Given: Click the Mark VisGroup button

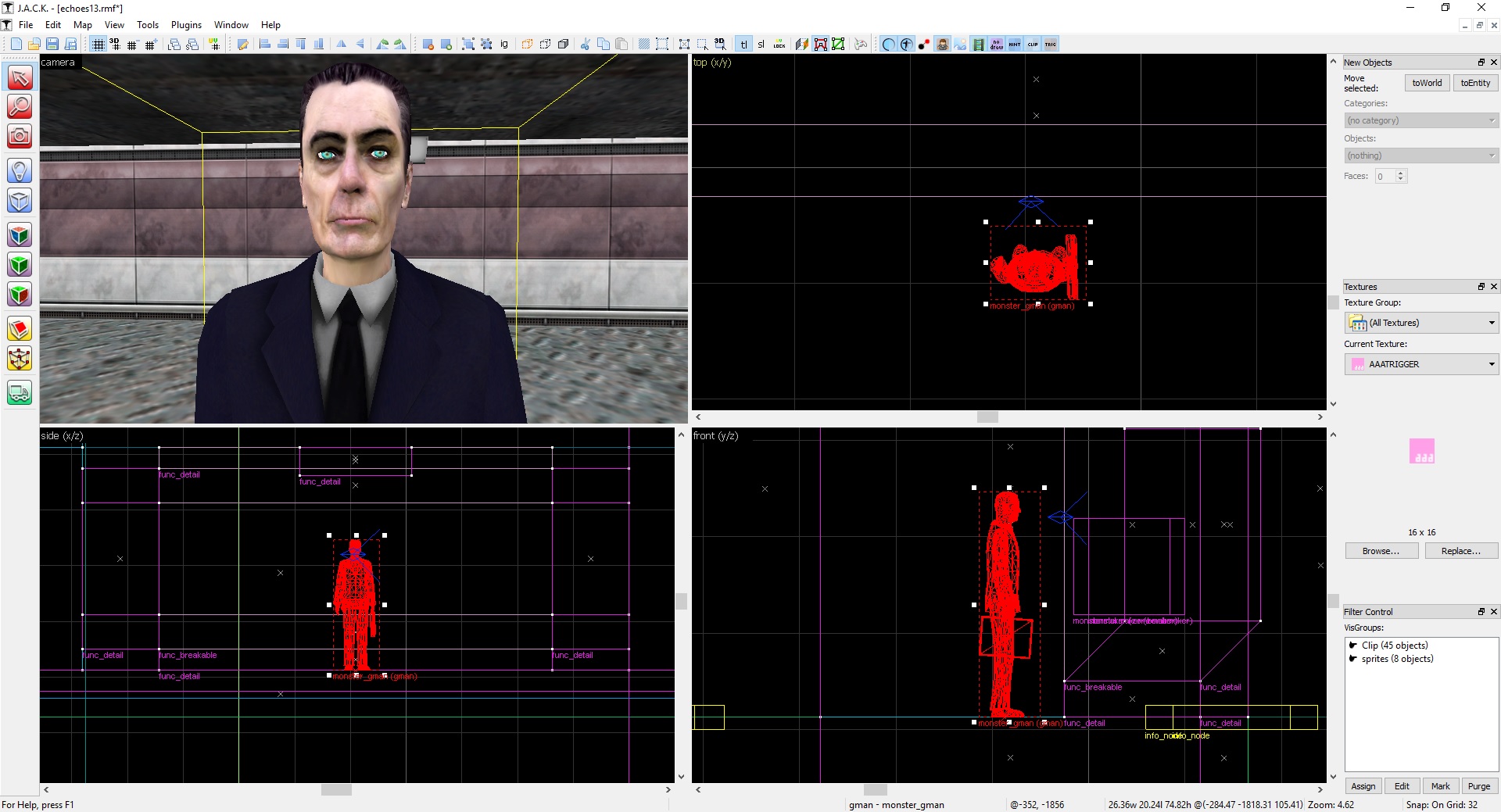Looking at the screenshot, I should coord(1441,786).
